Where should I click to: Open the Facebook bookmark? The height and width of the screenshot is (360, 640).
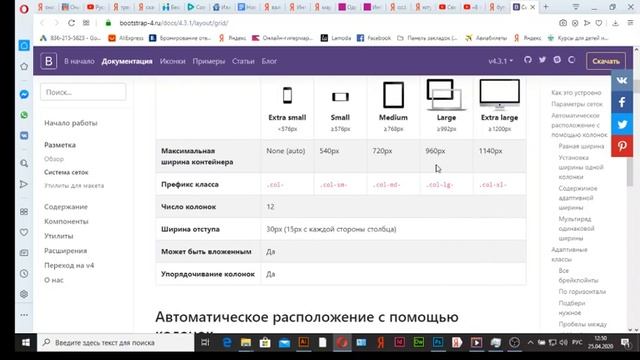point(374,38)
